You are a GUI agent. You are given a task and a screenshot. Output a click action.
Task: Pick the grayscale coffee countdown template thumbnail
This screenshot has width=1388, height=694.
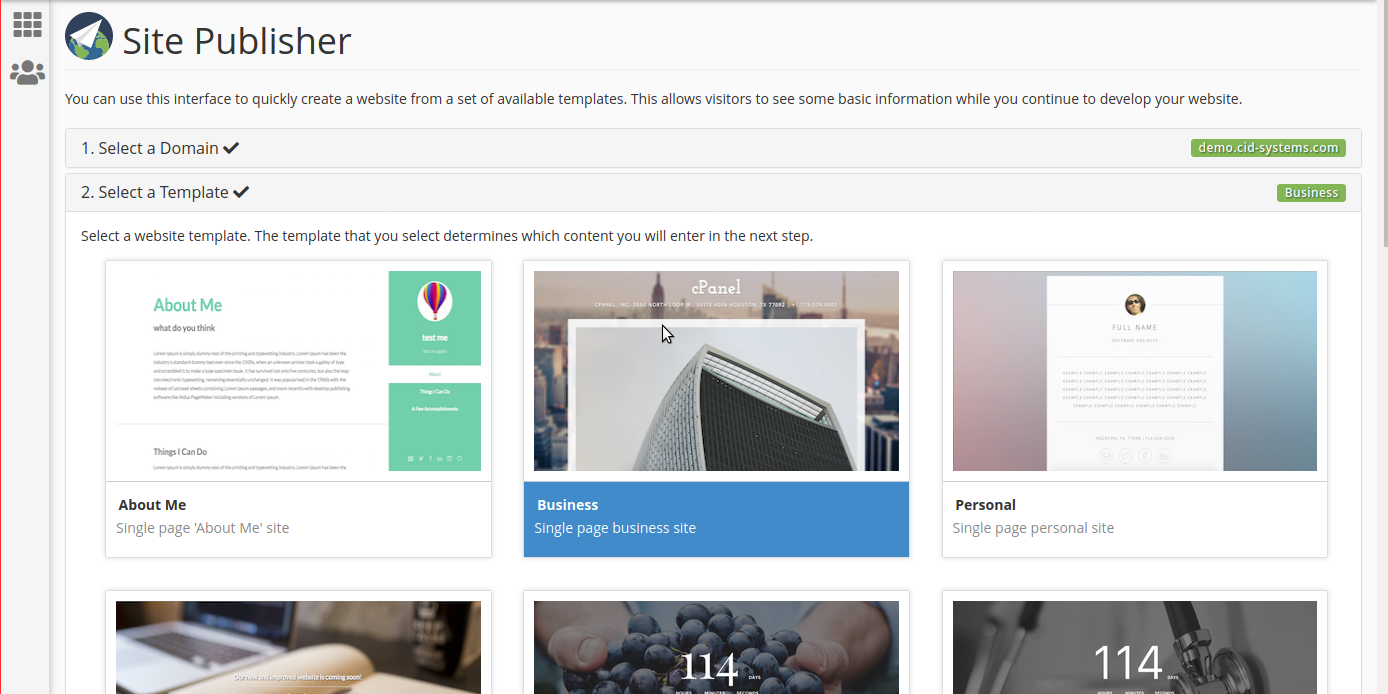coord(1134,647)
